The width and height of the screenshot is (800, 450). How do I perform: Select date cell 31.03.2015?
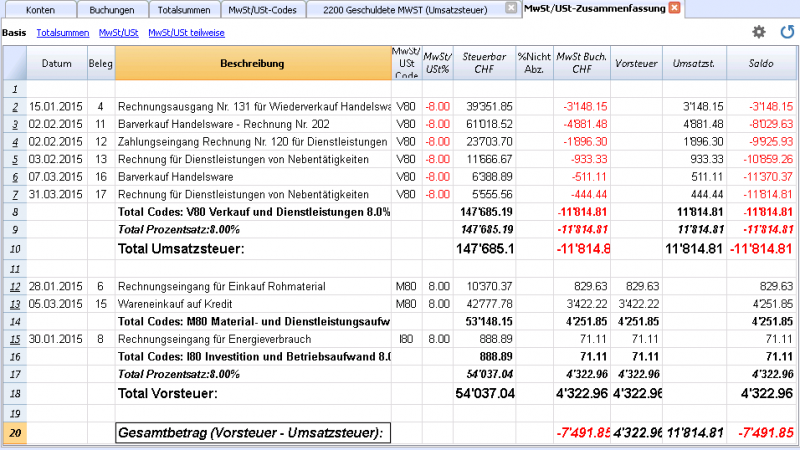(x=56, y=194)
